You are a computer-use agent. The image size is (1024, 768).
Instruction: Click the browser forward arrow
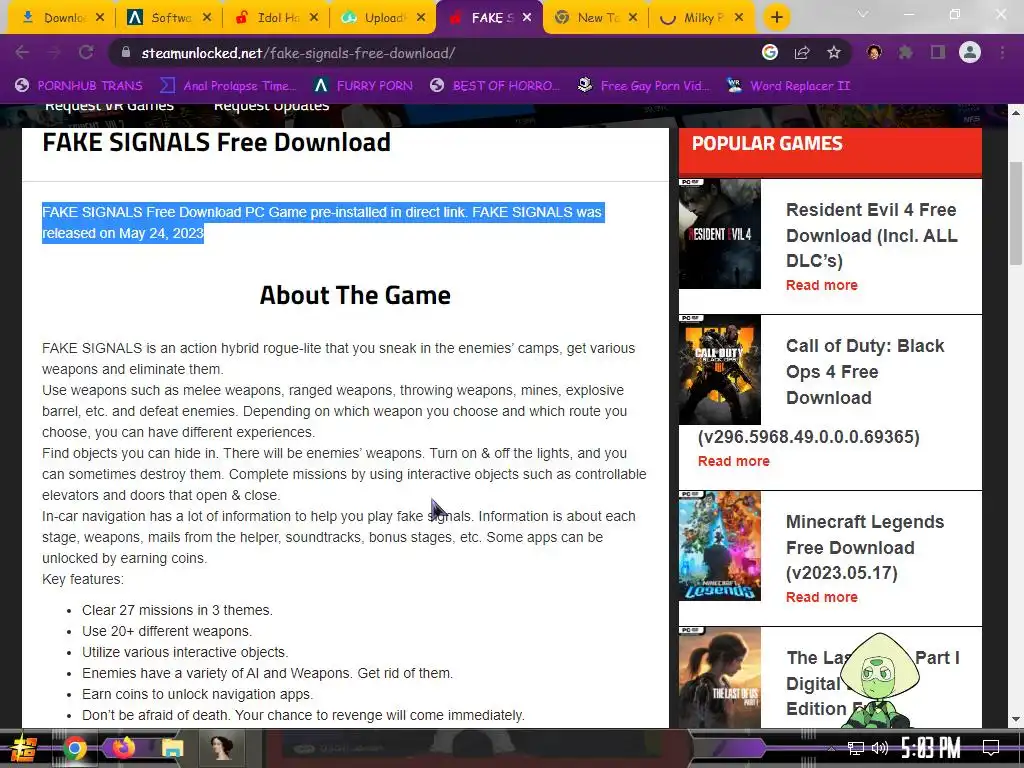pyautogui.click(x=54, y=52)
